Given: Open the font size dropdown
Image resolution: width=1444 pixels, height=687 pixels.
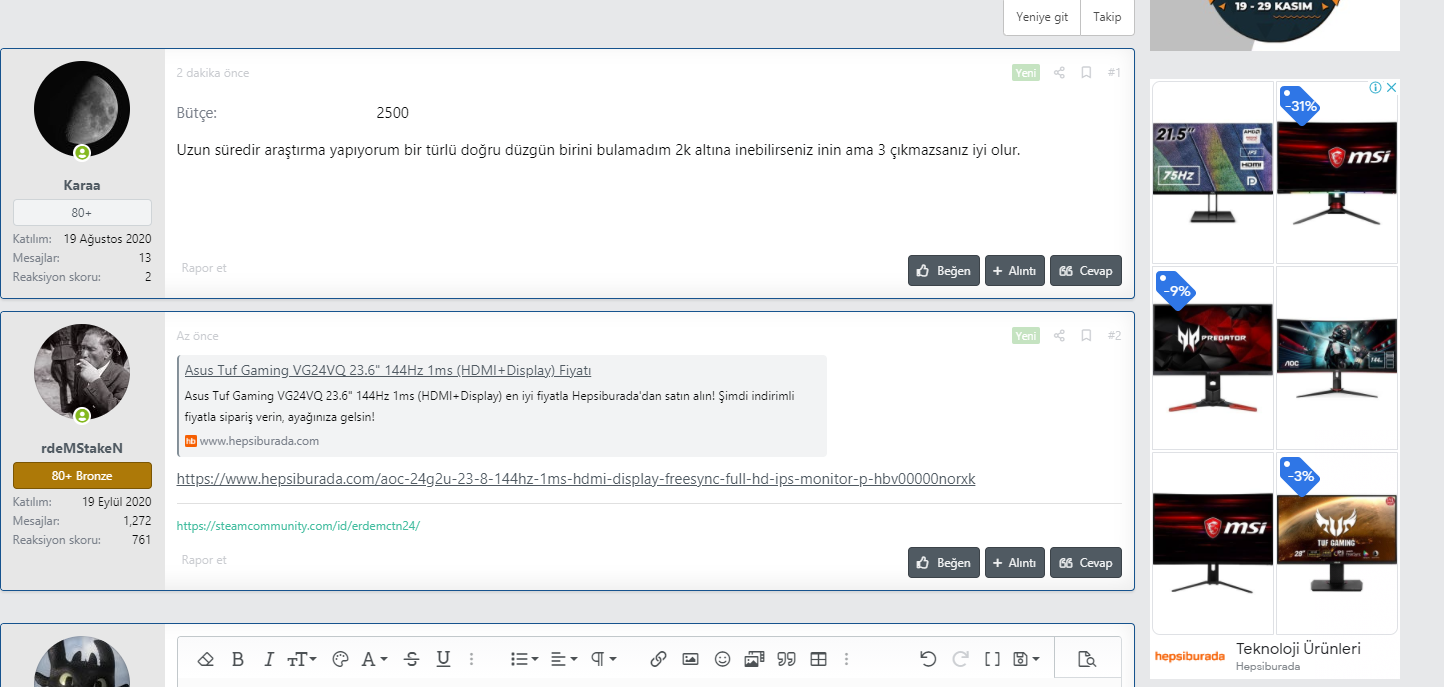Looking at the screenshot, I should coord(302,659).
